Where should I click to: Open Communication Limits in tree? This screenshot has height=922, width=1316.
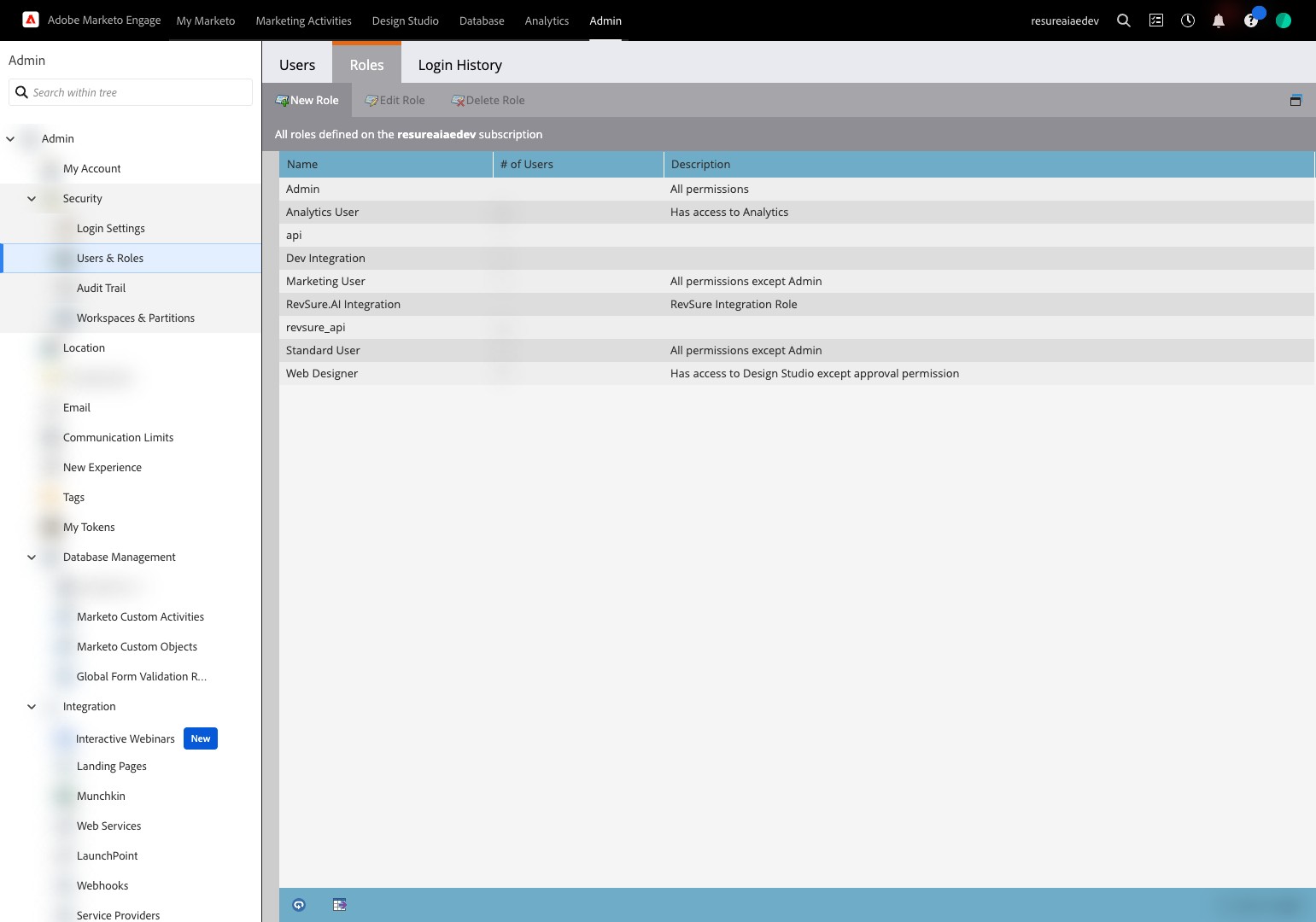pos(118,437)
